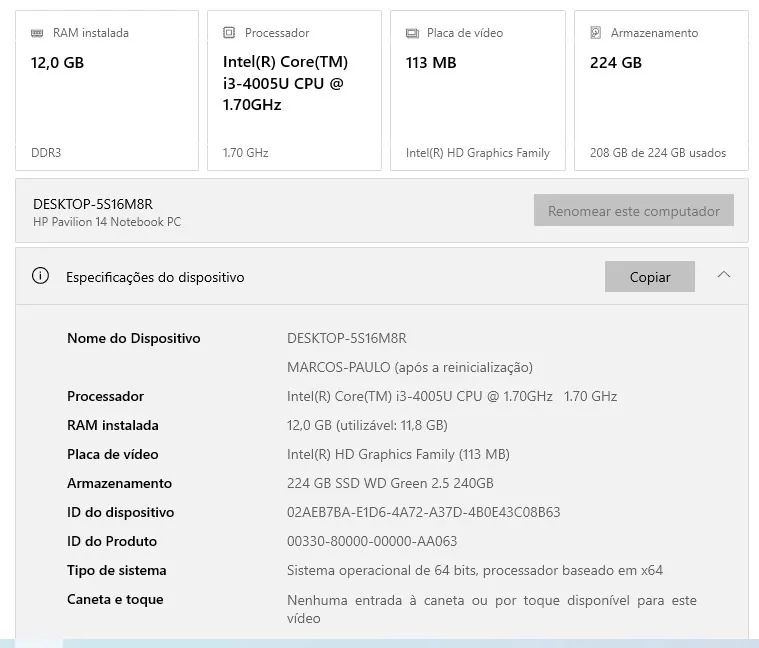The height and width of the screenshot is (648, 759).
Task: Click the Caneta e toque label
Action: (x=115, y=600)
